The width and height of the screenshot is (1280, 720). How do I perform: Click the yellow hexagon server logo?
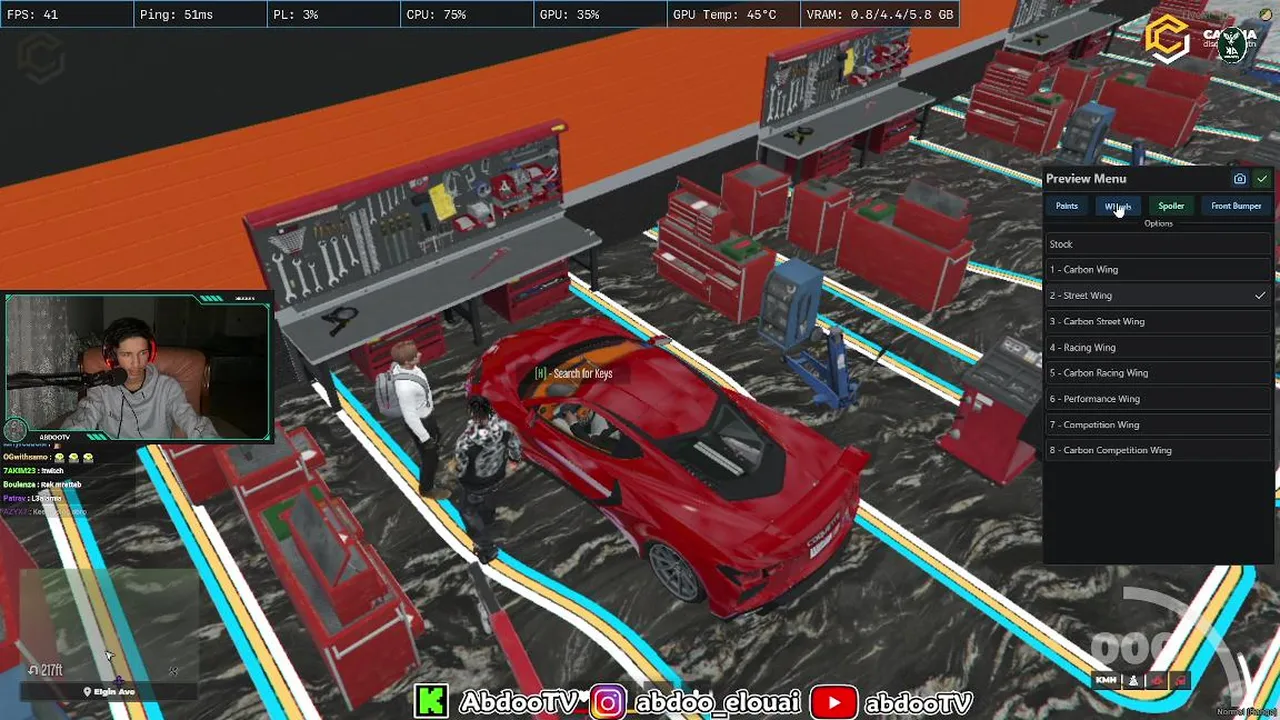click(x=1166, y=40)
